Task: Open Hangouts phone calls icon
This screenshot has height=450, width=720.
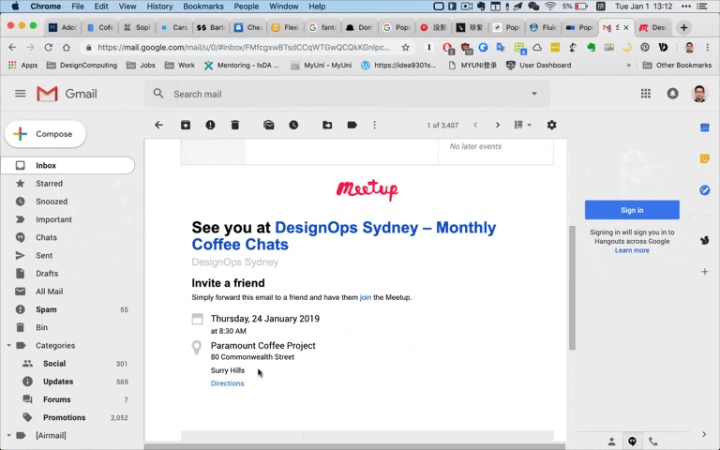Action: (x=653, y=442)
